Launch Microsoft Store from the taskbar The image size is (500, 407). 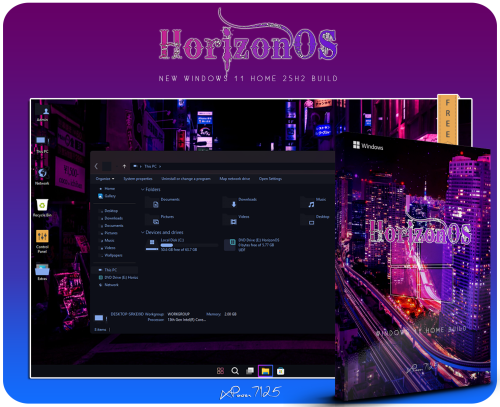[x=281, y=371]
